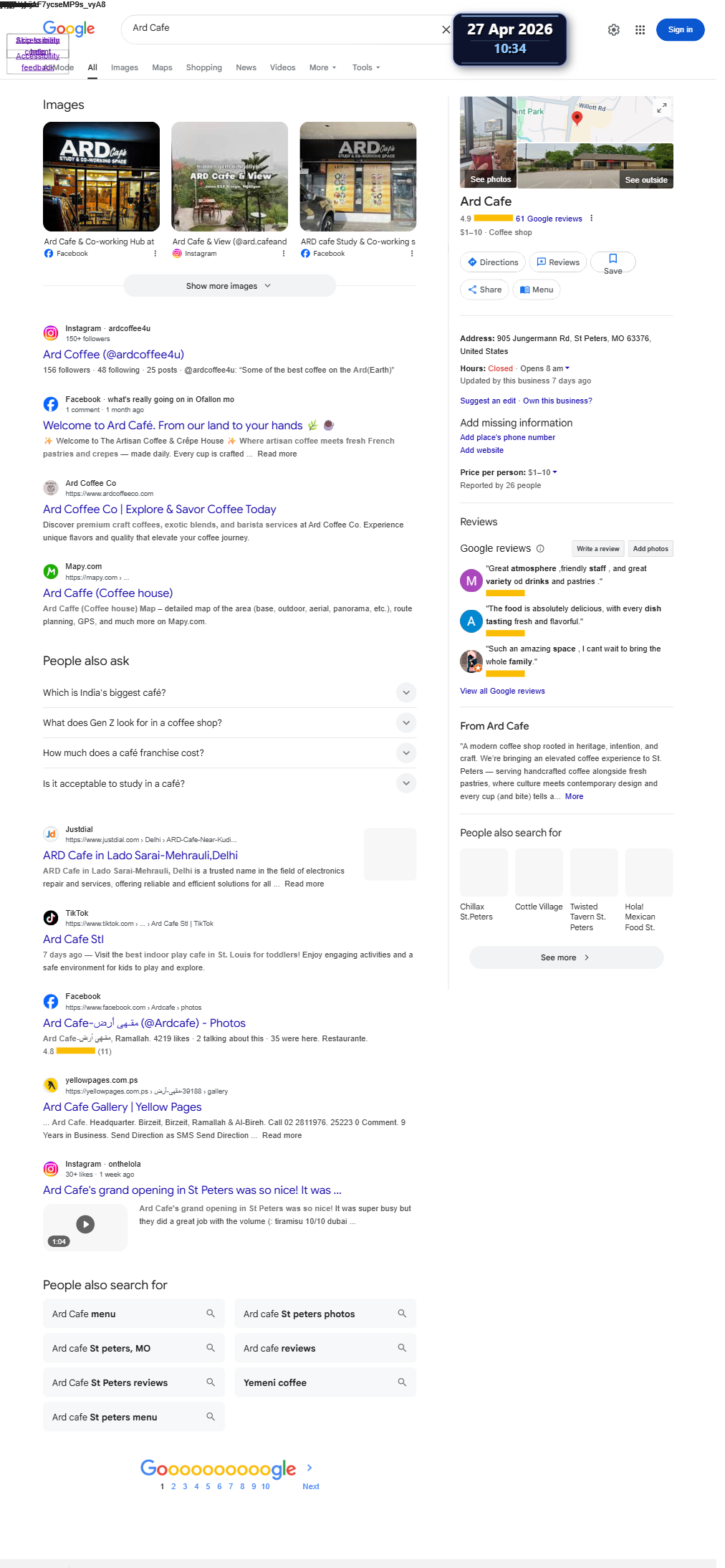Clear the search box with the X icon
Screen dimensions: 725x1568
coord(446,29)
